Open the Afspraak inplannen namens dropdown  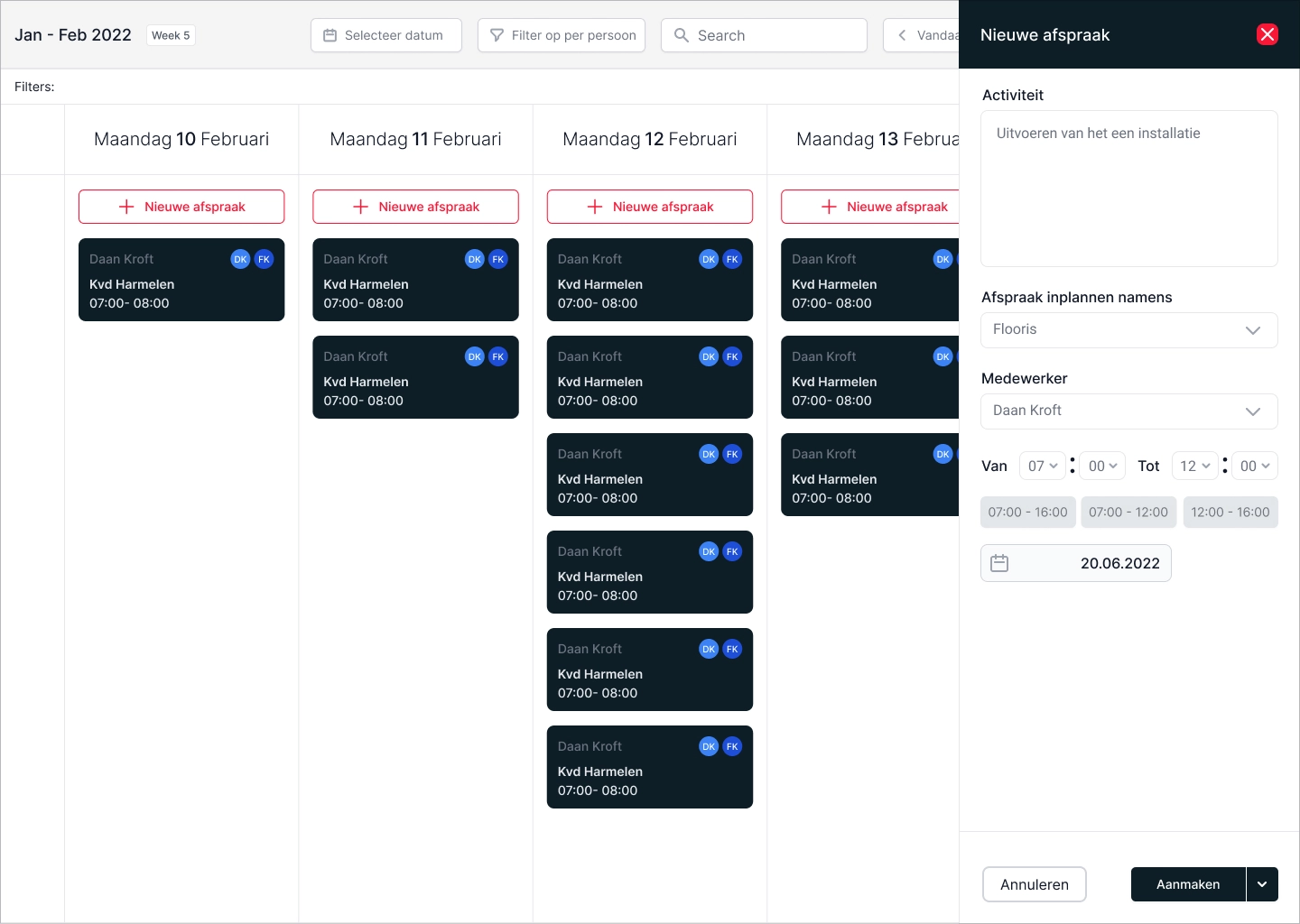click(x=1128, y=330)
